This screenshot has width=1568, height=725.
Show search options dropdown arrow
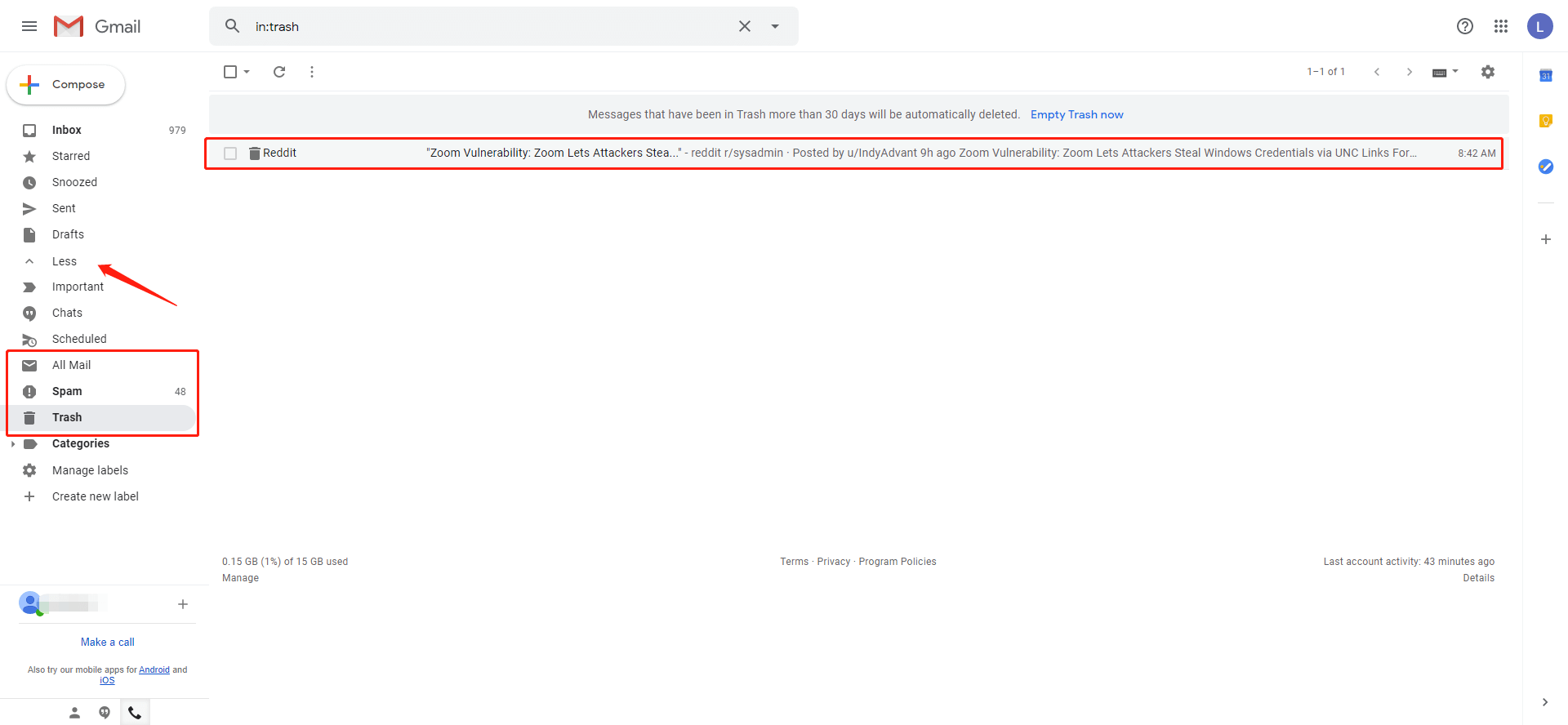(x=775, y=26)
